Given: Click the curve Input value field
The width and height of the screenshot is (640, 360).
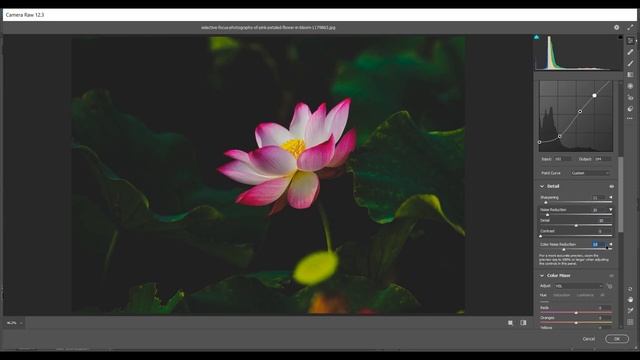Looking at the screenshot, I should tap(562, 159).
